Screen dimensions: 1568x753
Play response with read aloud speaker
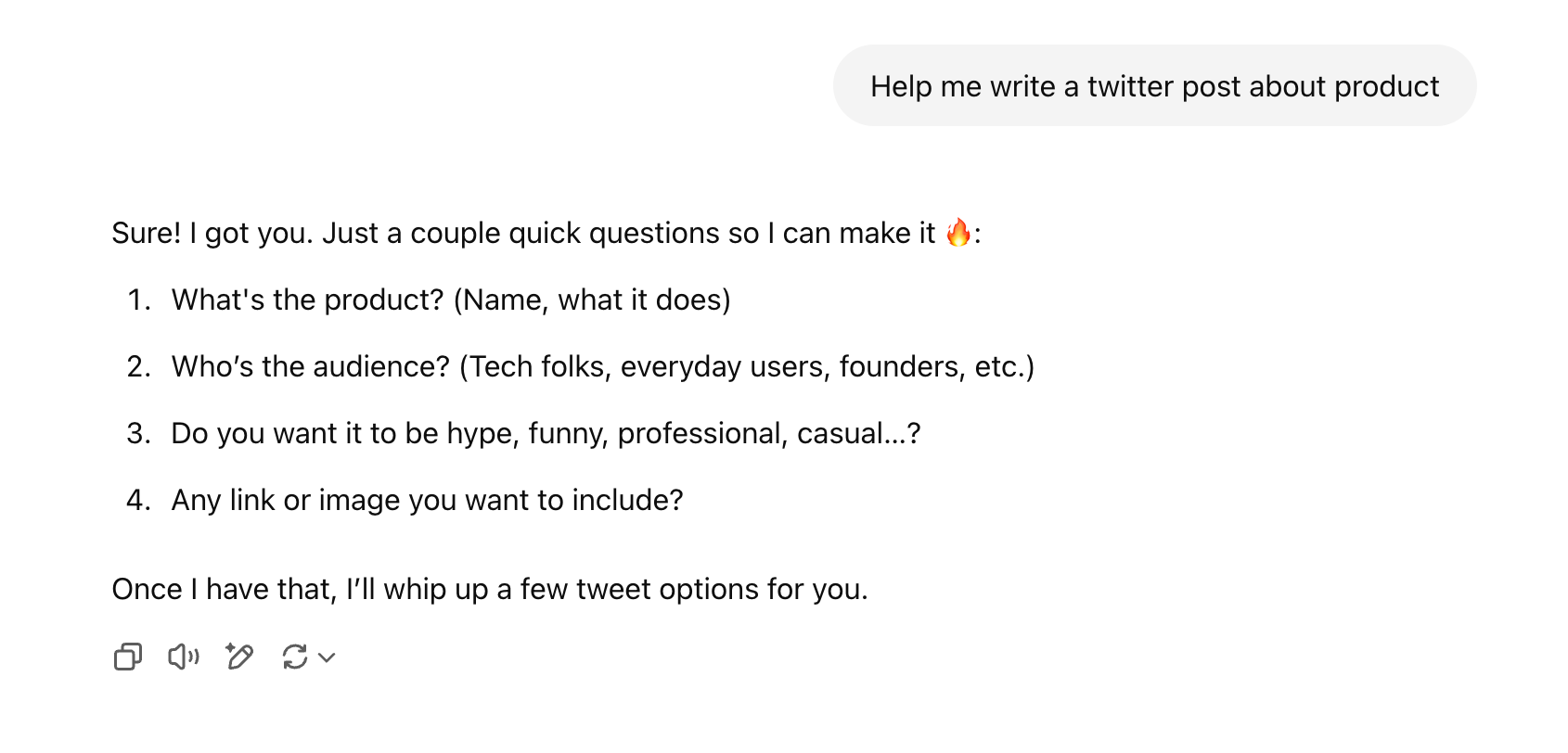[x=183, y=657]
